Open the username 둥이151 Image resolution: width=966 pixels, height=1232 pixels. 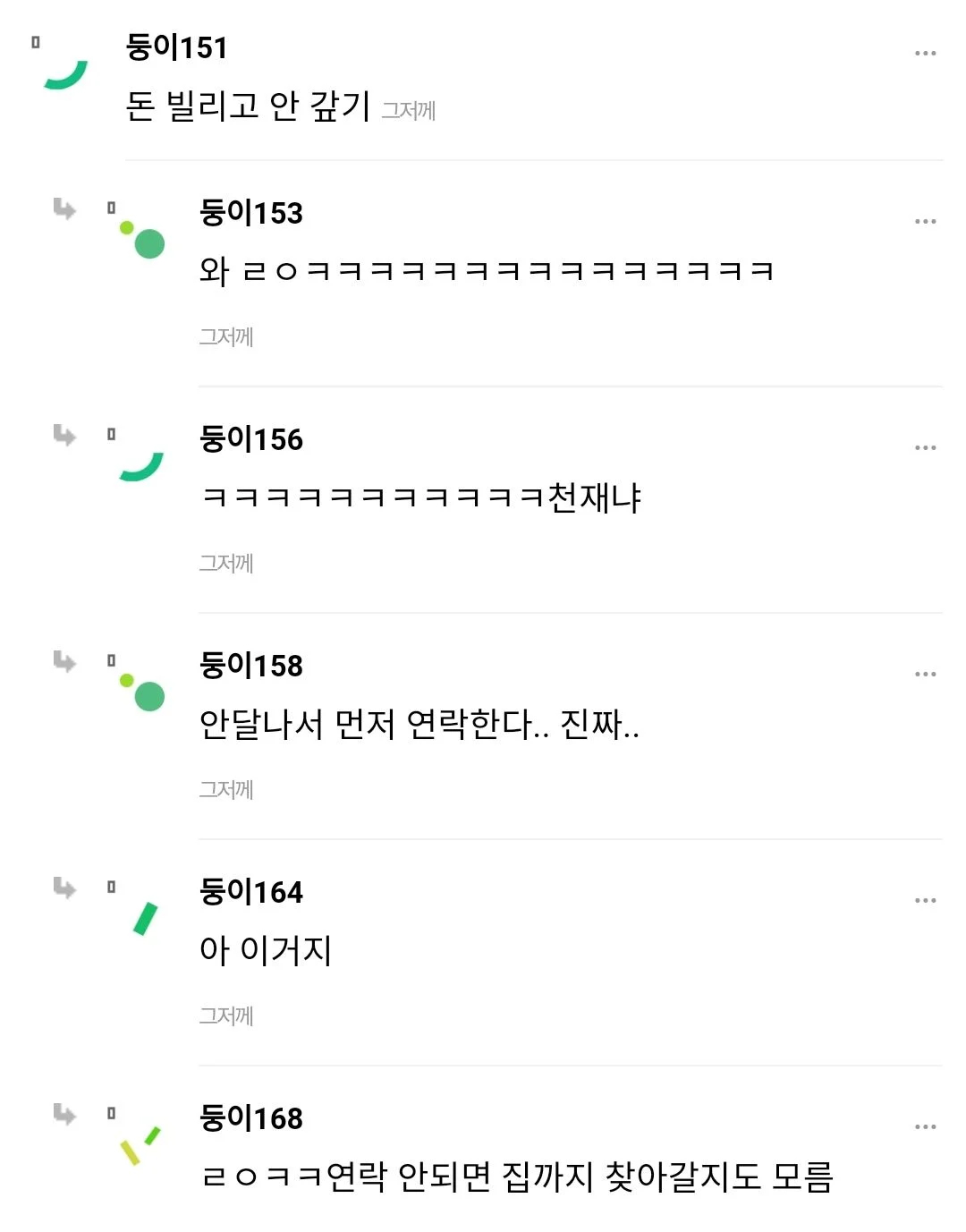point(177,47)
